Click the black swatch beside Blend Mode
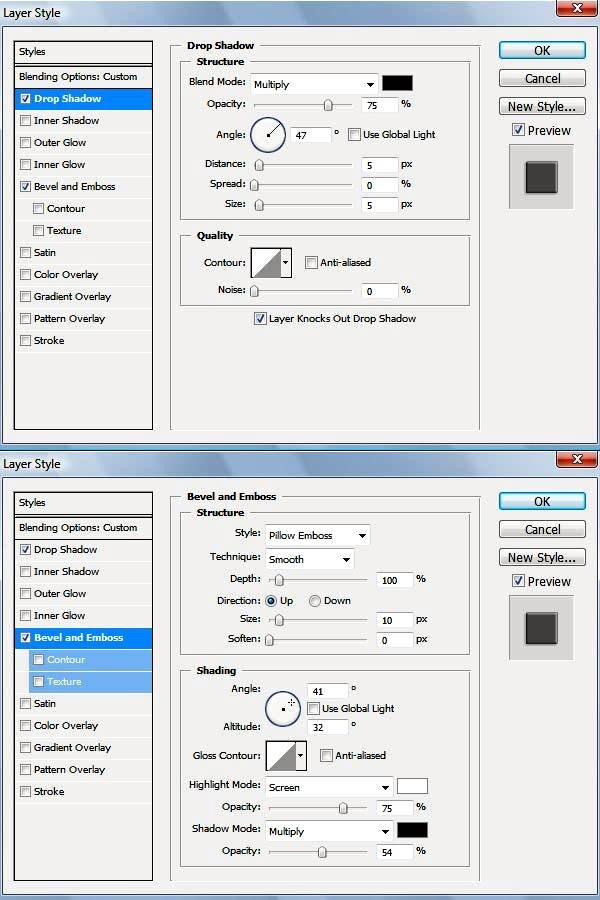The image size is (600, 900). coord(397,84)
